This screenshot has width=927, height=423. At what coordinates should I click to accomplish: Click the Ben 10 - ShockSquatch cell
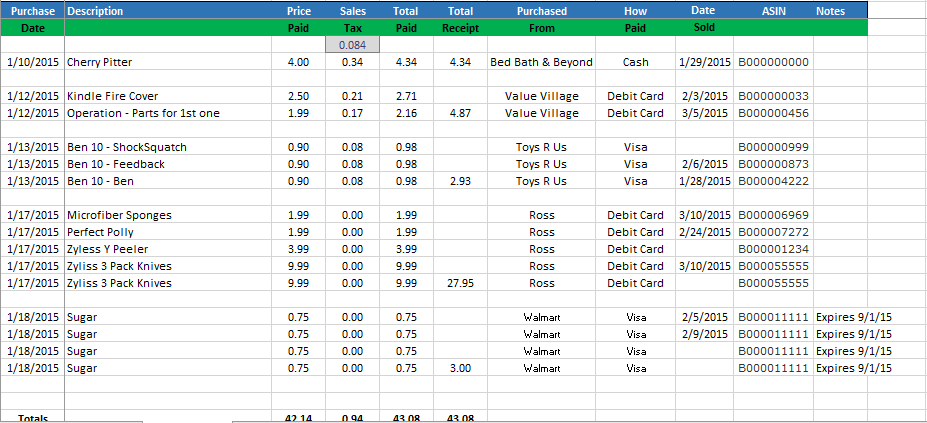[x=168, y=147]
